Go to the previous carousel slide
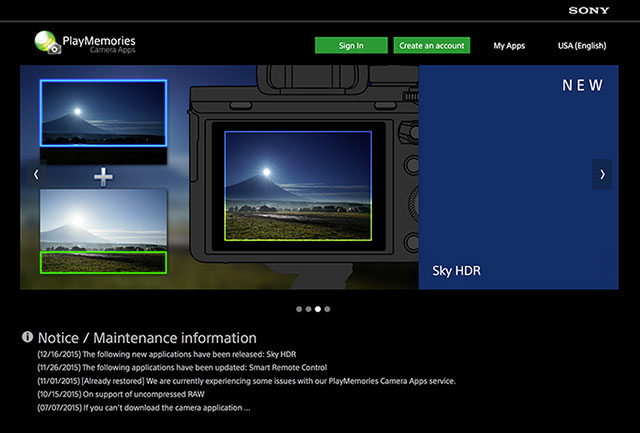This screenshot has width=640, height=433. tap(36, 174)
